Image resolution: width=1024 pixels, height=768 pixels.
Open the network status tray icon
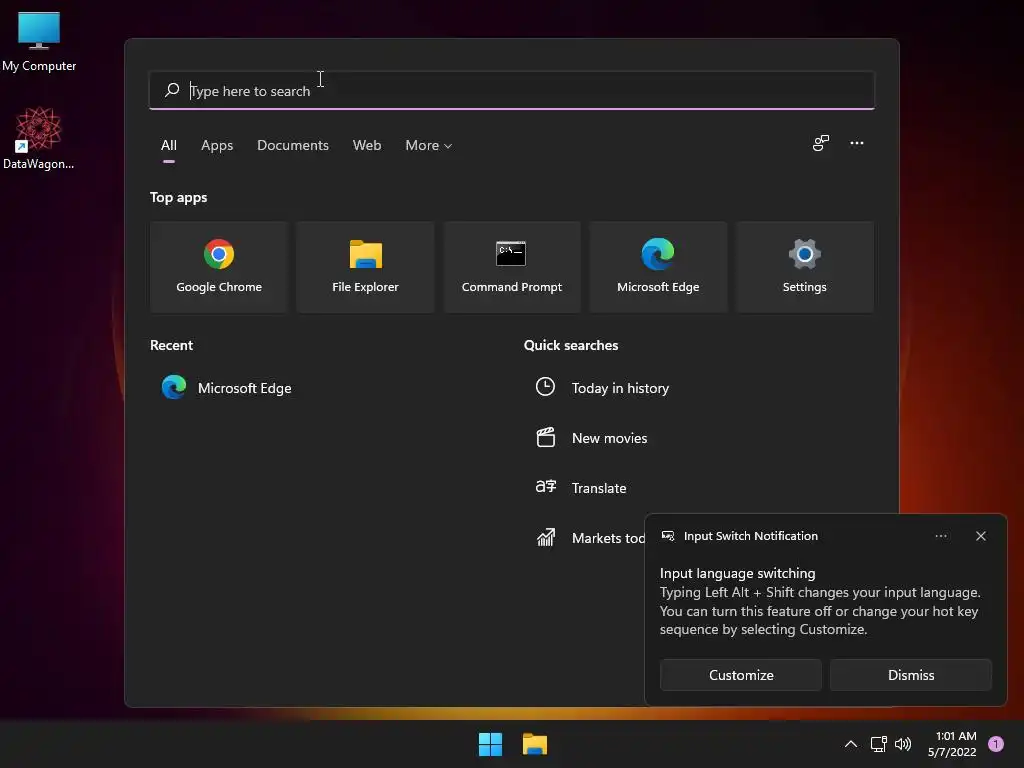[878, 744]
